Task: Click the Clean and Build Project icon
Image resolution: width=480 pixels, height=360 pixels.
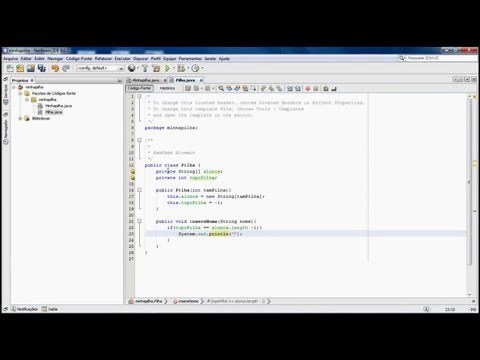Action: tap(156, 68)
